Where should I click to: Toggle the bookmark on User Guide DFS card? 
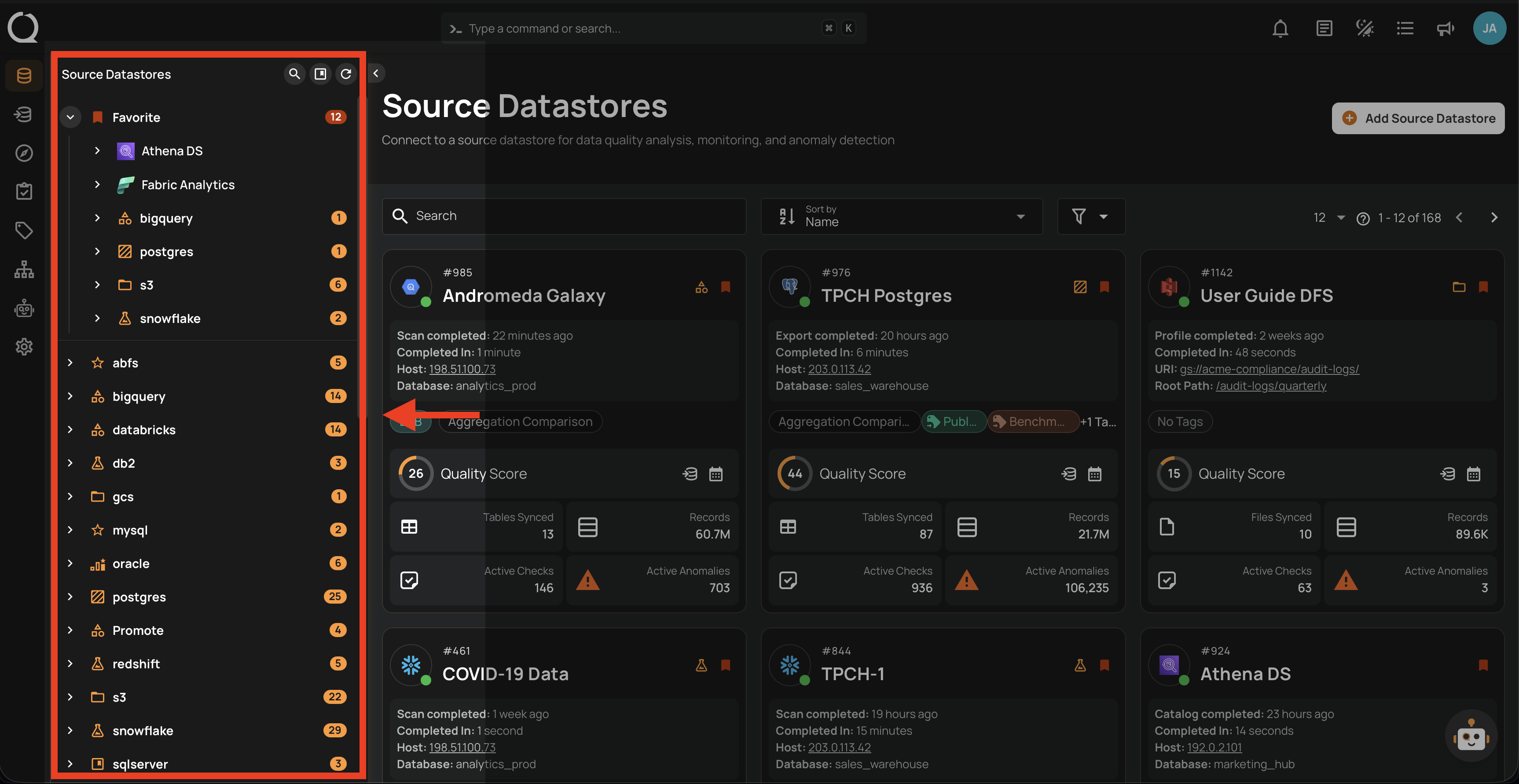(1484, 287)
